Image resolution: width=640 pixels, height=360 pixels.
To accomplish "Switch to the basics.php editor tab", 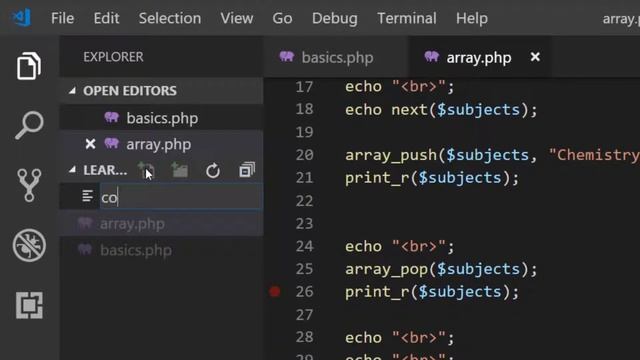I will click(337, 57).
